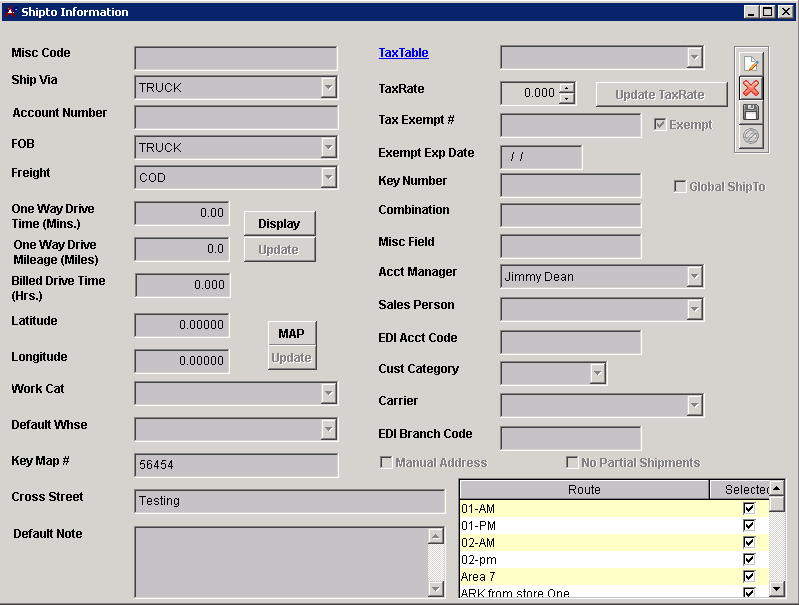
Task: Increase TaxRate with spinner up arrow
Action: (x=567, y=88)
